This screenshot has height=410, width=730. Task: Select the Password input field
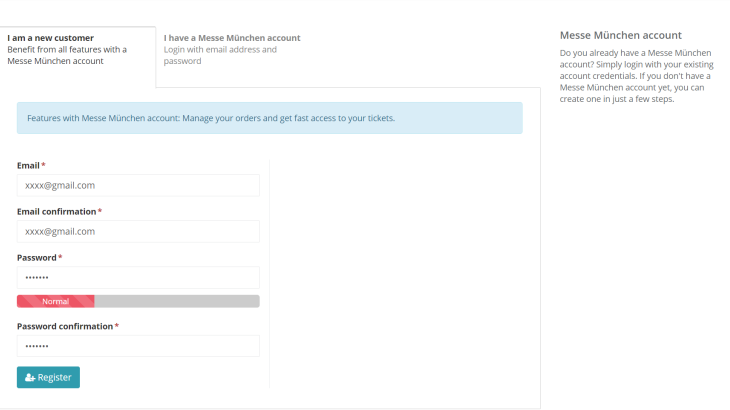138,277
